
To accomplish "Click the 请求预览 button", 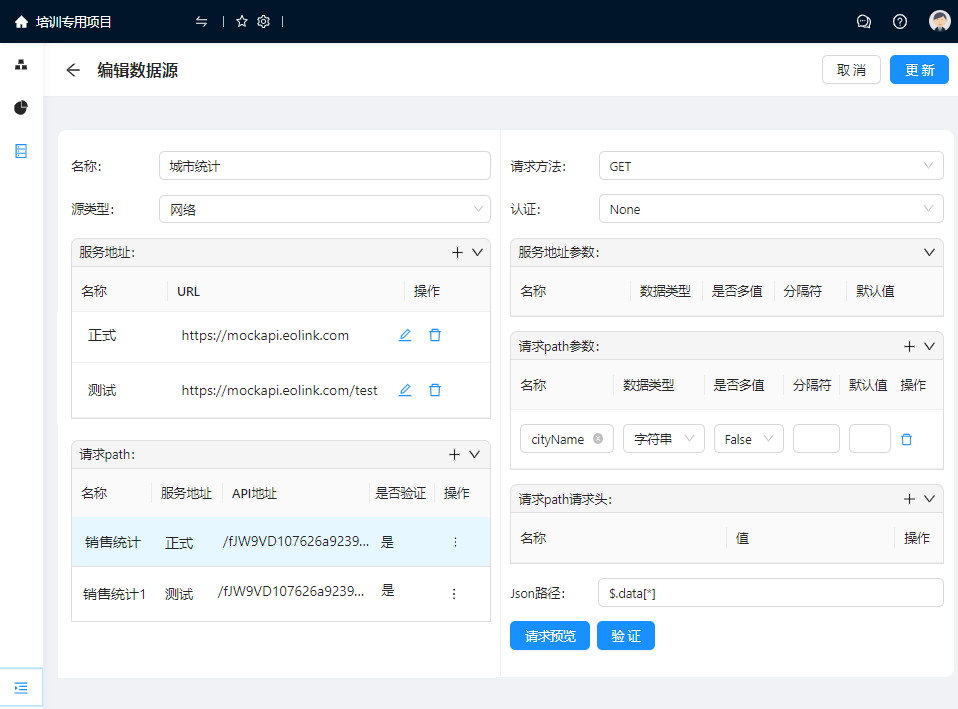I will pyautogui.click(x=550, y=636).
